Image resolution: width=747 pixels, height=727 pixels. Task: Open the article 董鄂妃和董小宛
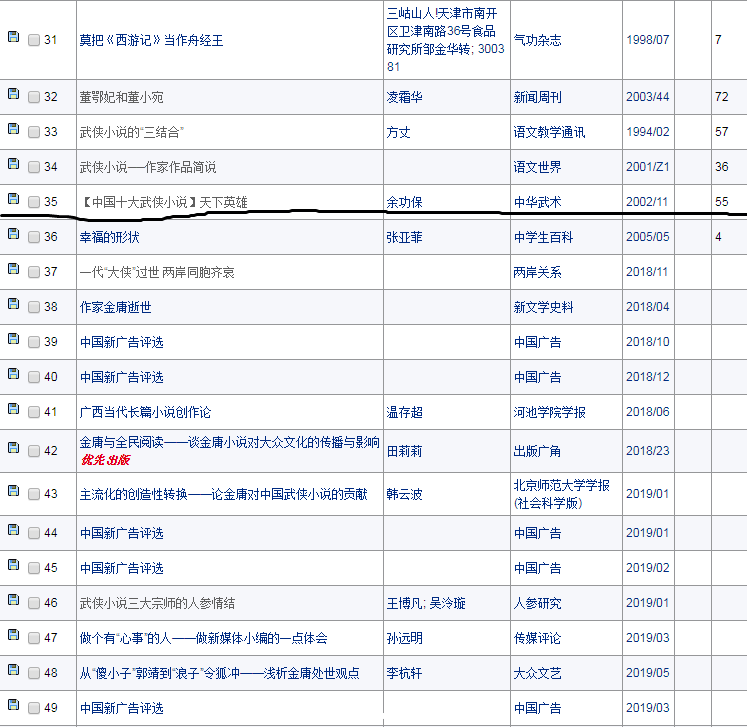click(125, 97)
